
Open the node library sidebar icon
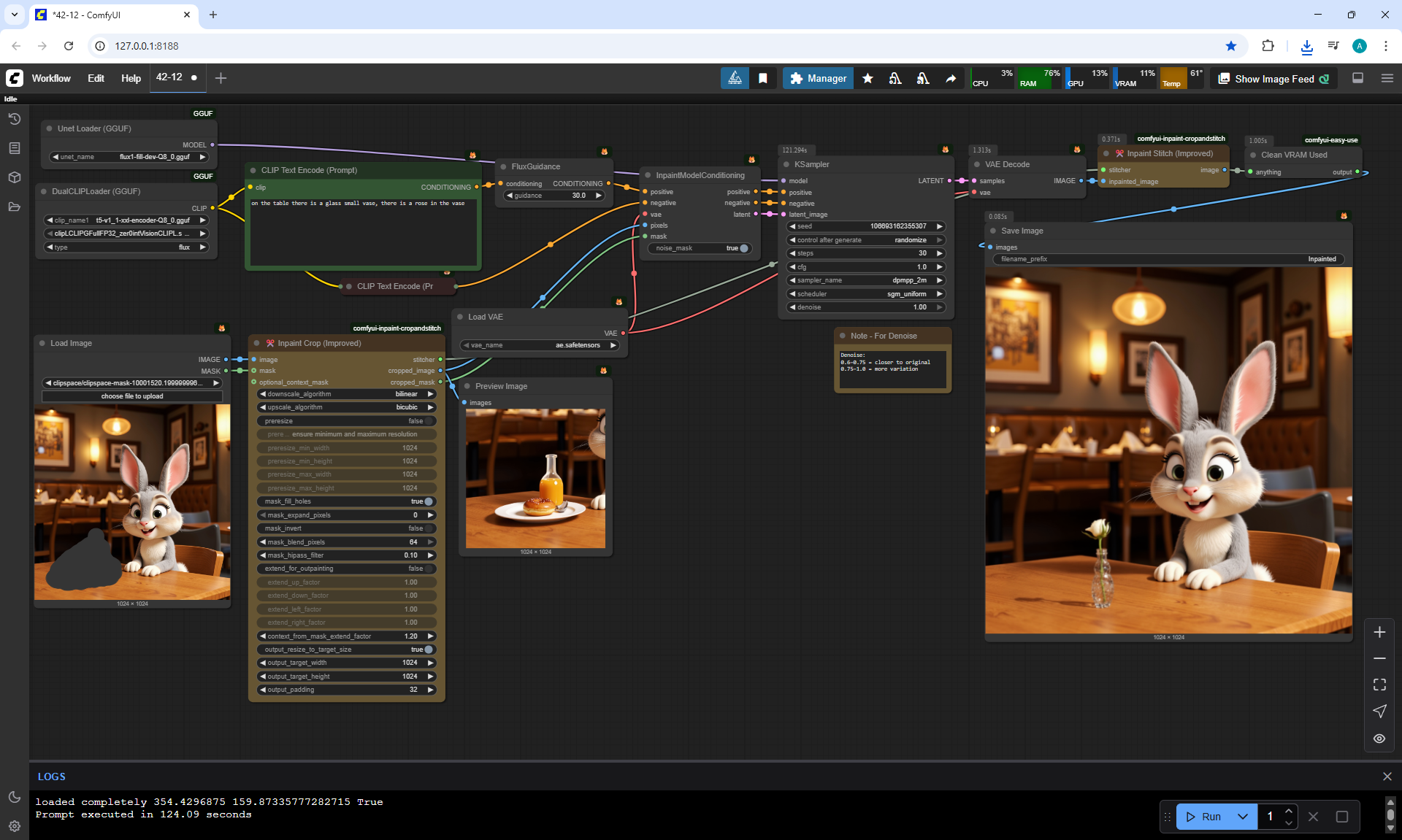(x=14, y=148)
